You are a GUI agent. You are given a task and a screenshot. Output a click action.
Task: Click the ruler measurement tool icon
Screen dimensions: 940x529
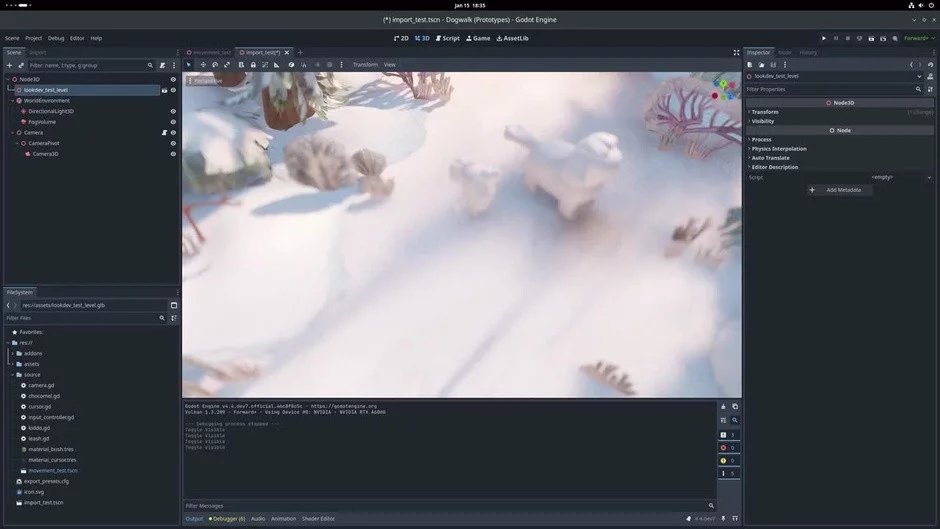tap(276, 65)
